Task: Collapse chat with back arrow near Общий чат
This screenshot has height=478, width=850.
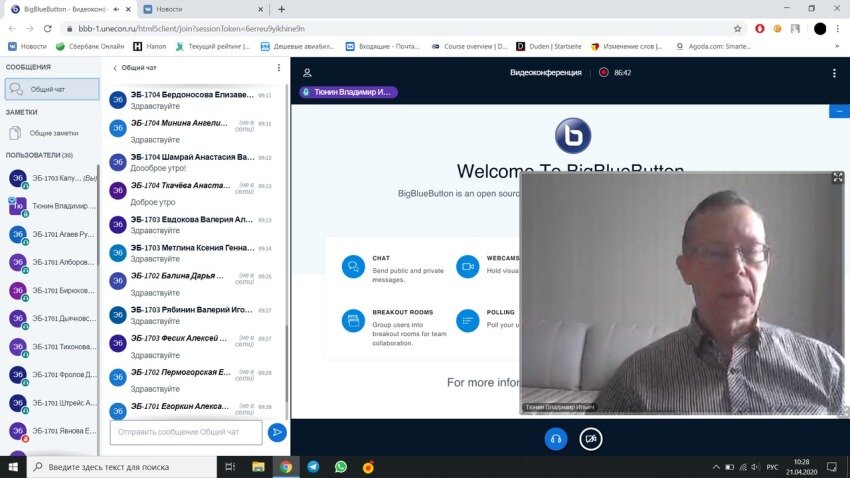Action: (115, 68)
